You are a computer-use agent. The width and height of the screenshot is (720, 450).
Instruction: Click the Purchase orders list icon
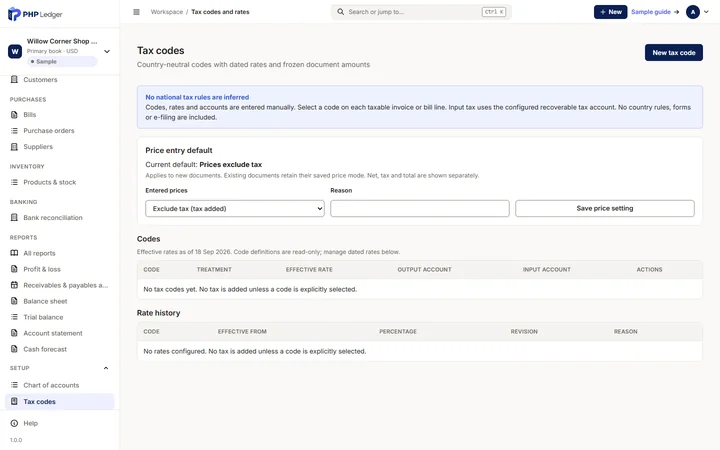point(14,130)
